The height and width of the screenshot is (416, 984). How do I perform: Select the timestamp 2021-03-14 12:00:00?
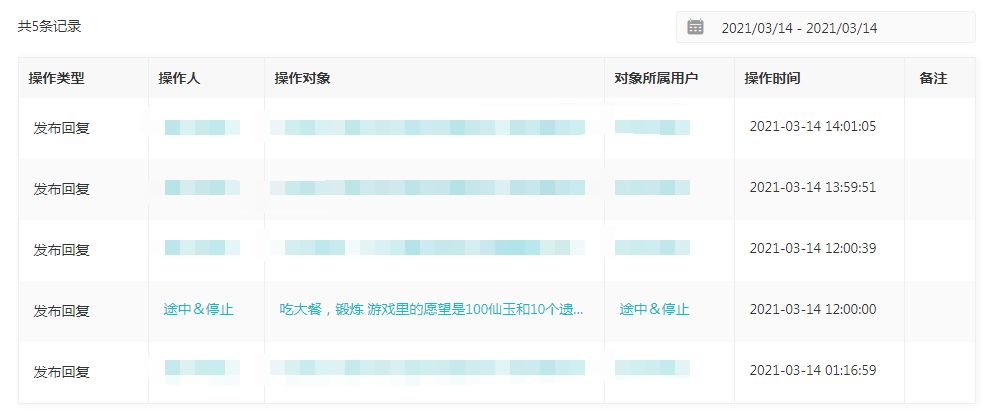click(x=813, y=309)
